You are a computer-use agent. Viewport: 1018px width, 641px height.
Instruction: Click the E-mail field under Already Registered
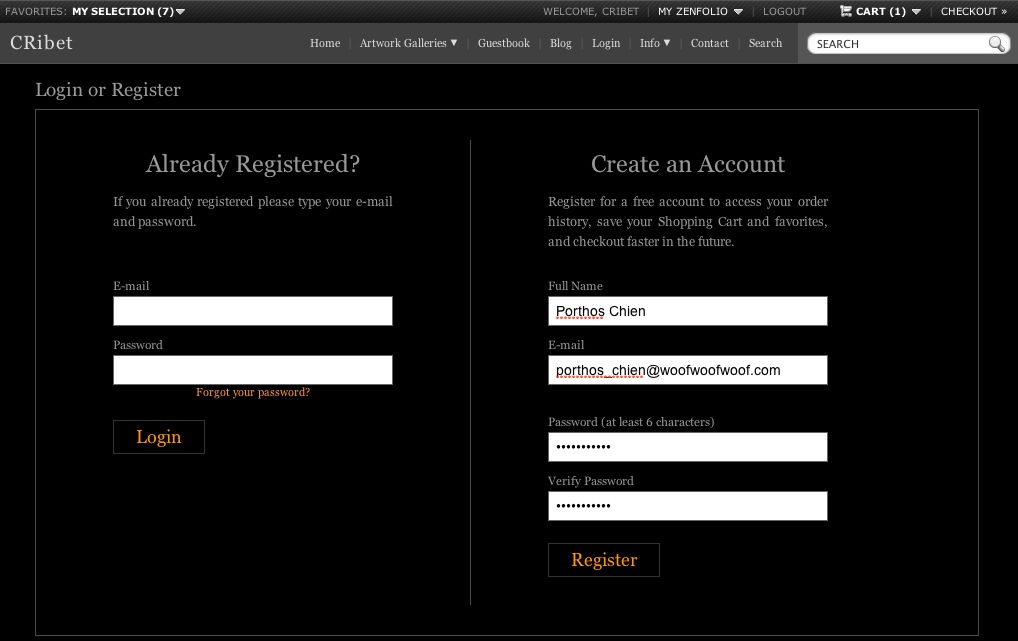coord(252,310)
